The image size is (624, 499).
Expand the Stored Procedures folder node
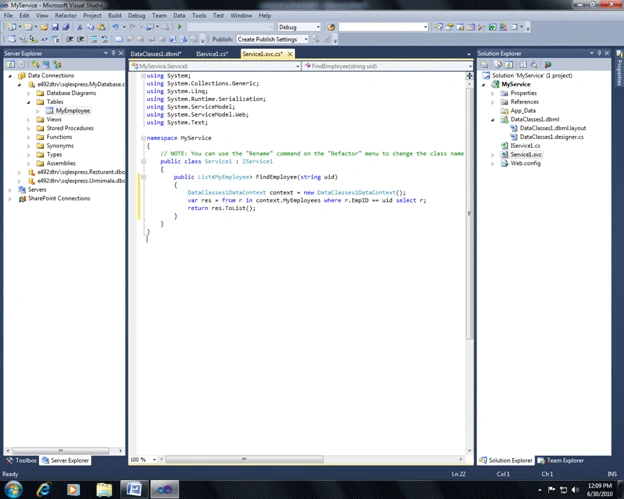pyautogui.click(x=29, y=128)
